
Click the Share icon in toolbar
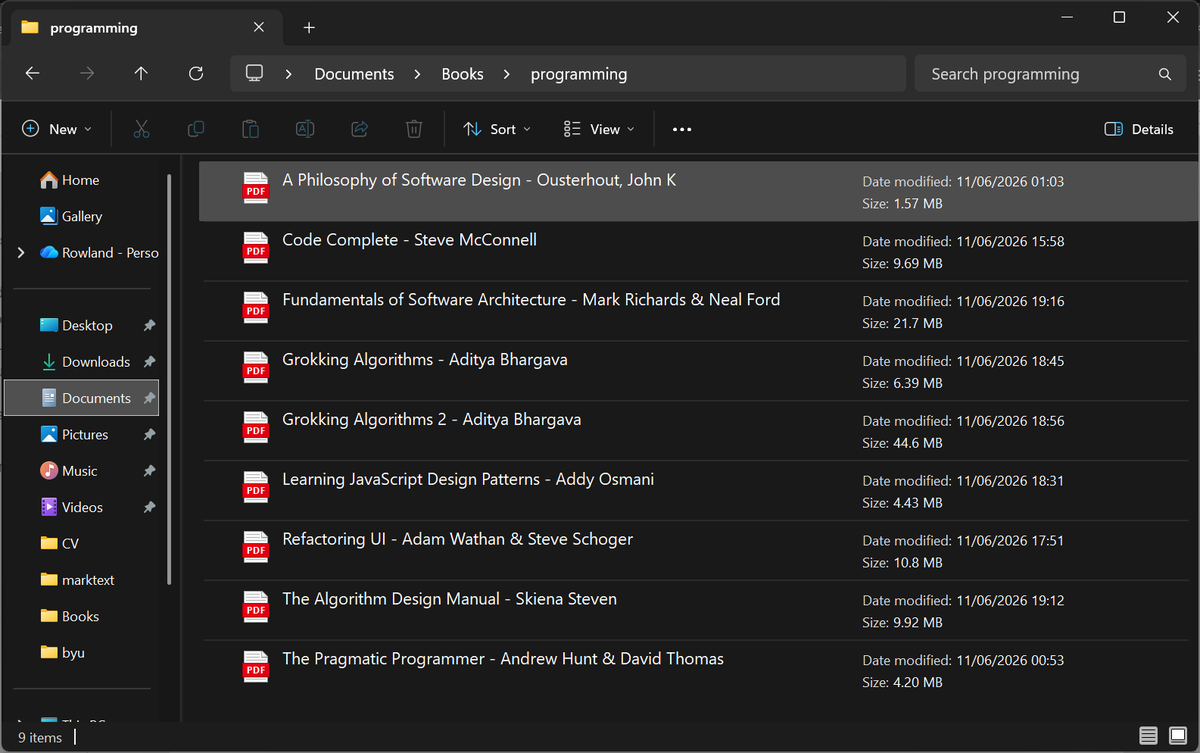click(x=359, y=129)
